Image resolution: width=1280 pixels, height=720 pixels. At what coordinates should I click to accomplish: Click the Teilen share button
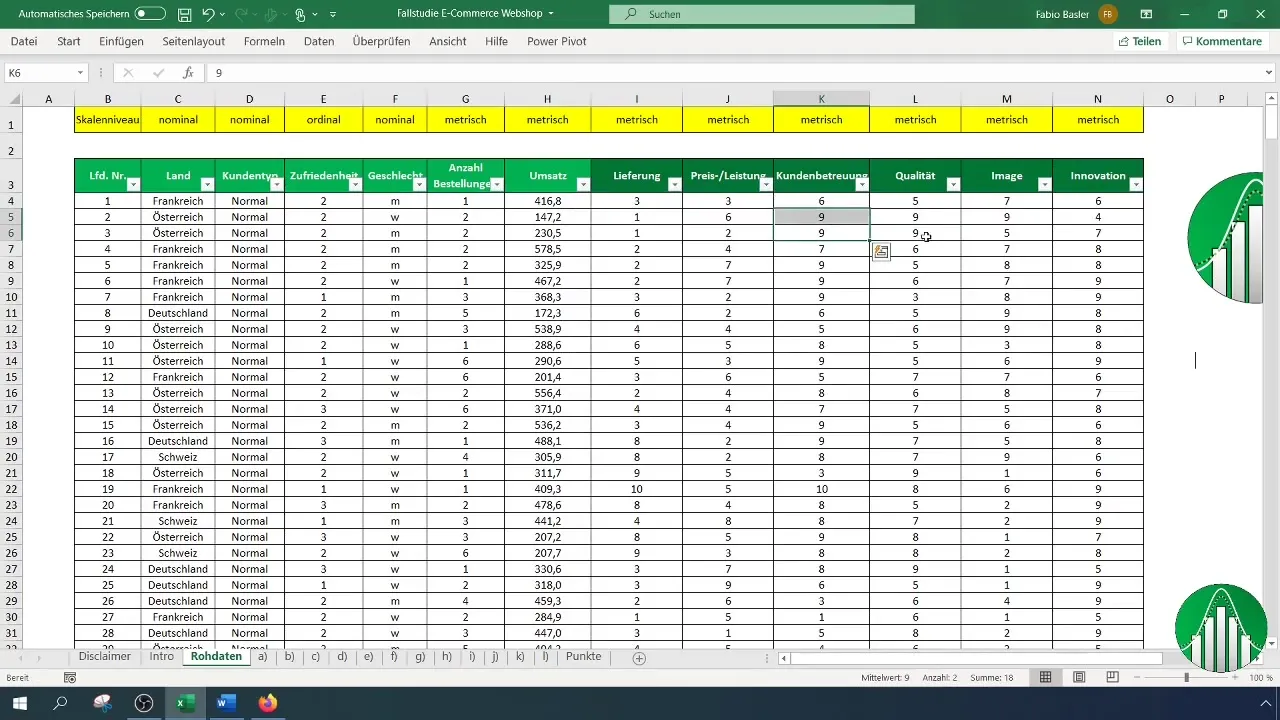click(1140, 41)
